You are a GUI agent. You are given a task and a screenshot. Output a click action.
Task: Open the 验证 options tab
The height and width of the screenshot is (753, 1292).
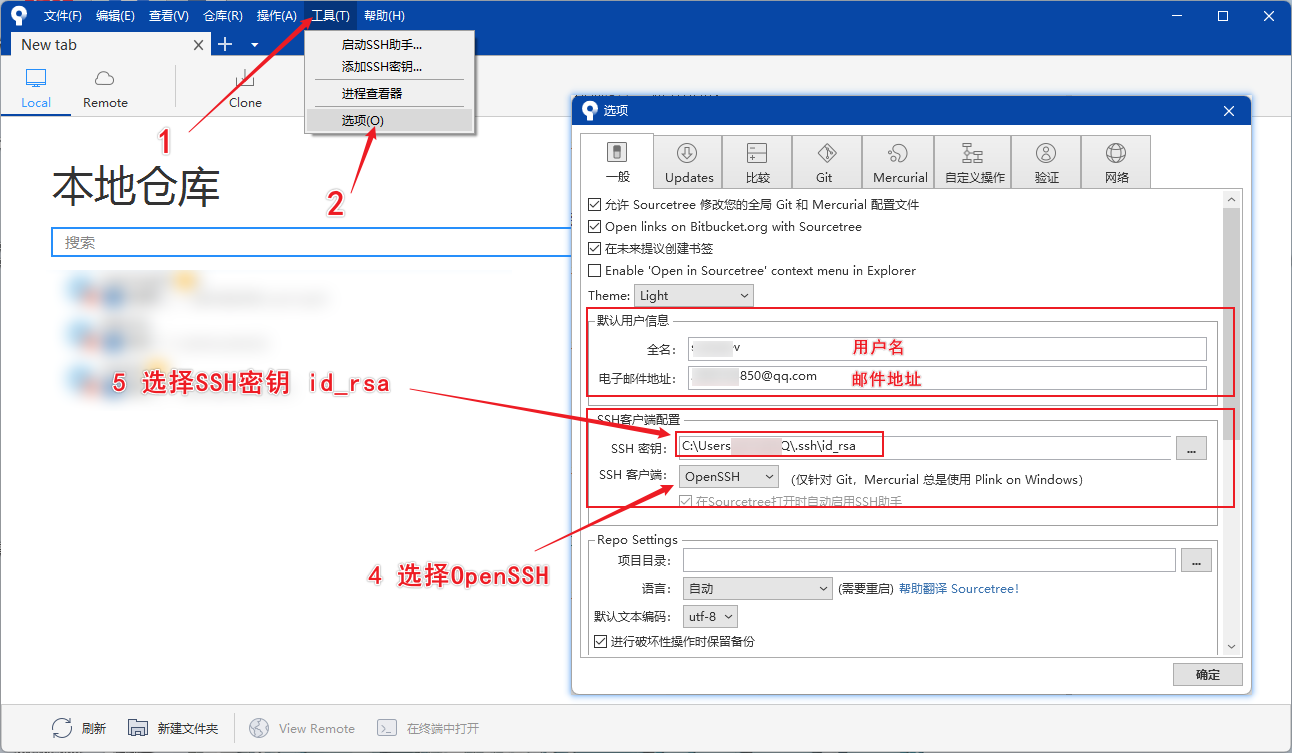pos(1046,162)
